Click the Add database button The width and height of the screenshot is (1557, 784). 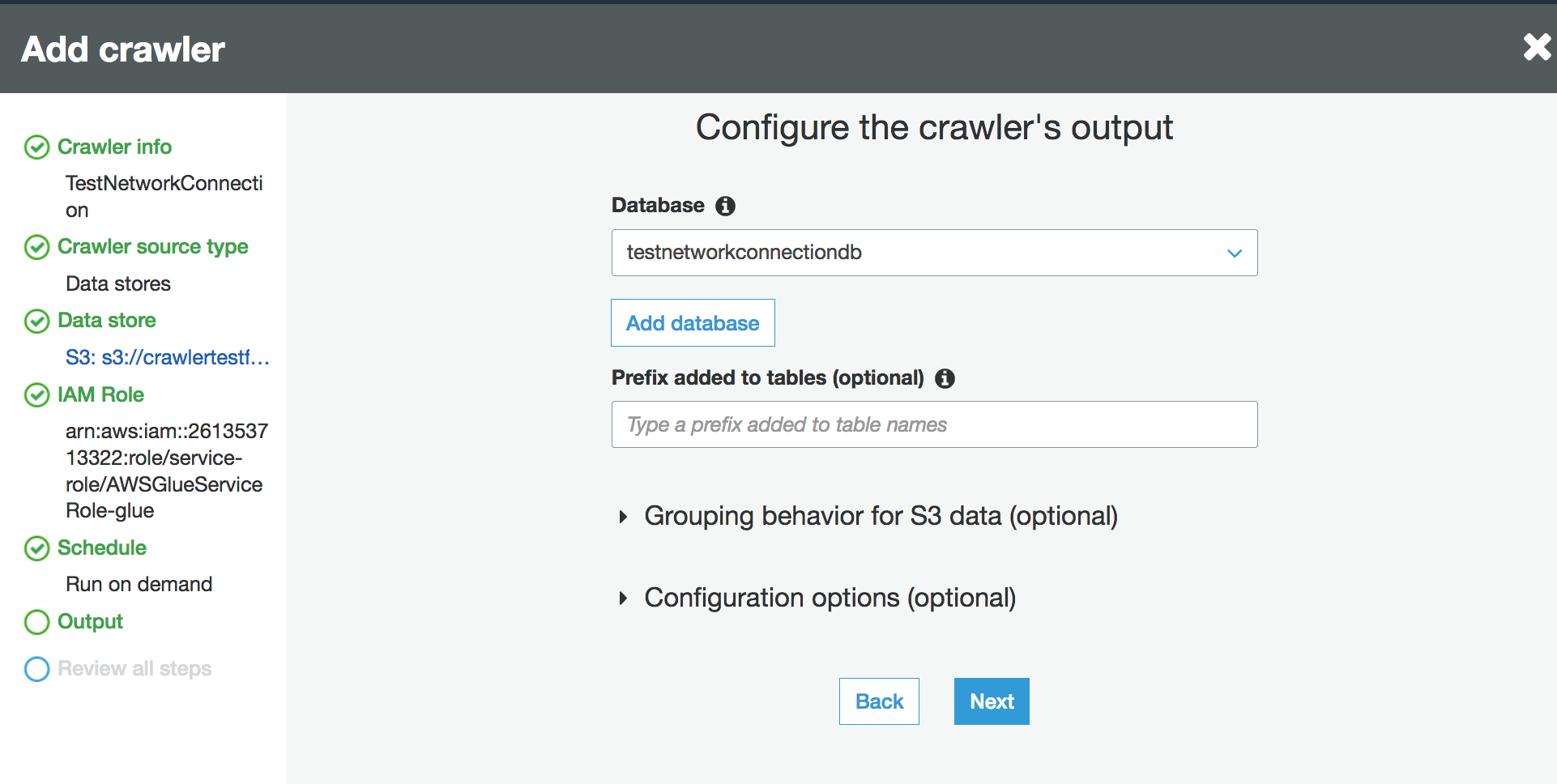(x=693, y=323)
